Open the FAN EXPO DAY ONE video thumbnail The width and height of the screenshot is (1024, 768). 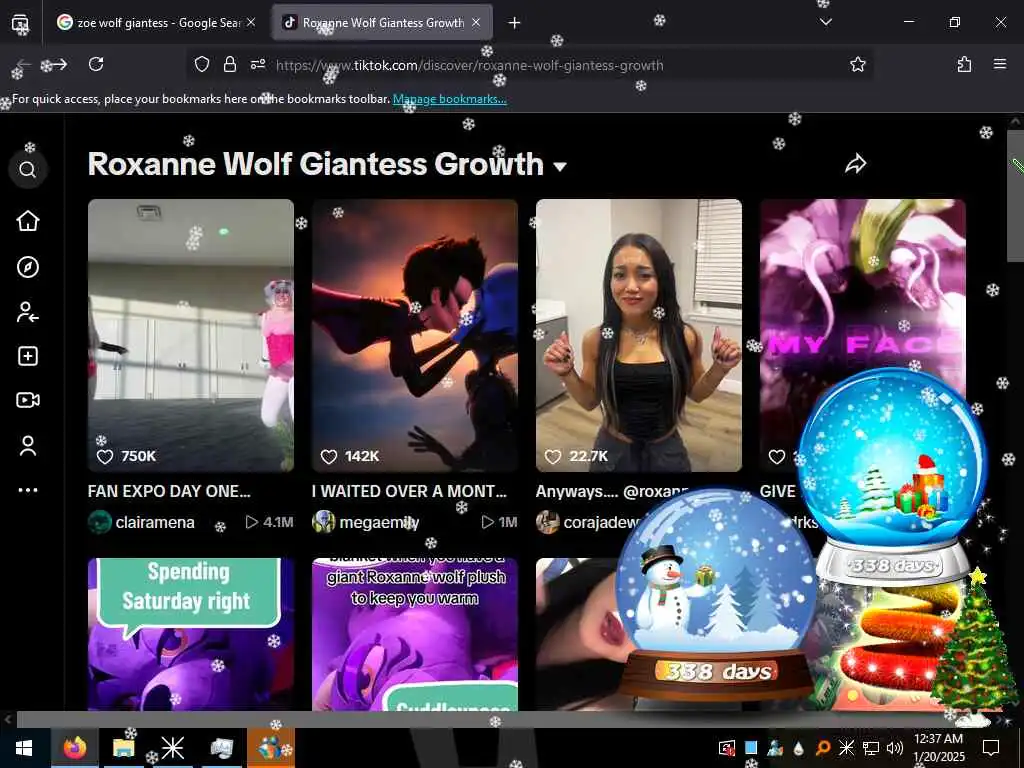click(x=191, y=335)
